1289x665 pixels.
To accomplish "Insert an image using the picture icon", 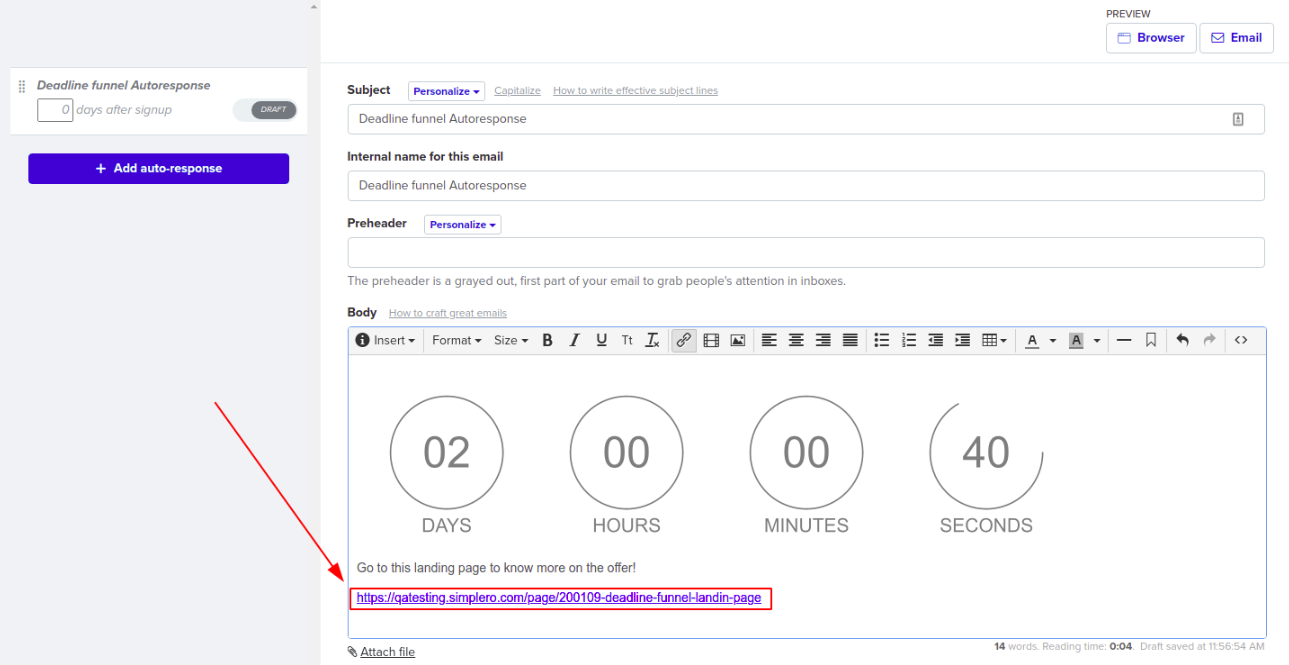I will tap(738, 340).
